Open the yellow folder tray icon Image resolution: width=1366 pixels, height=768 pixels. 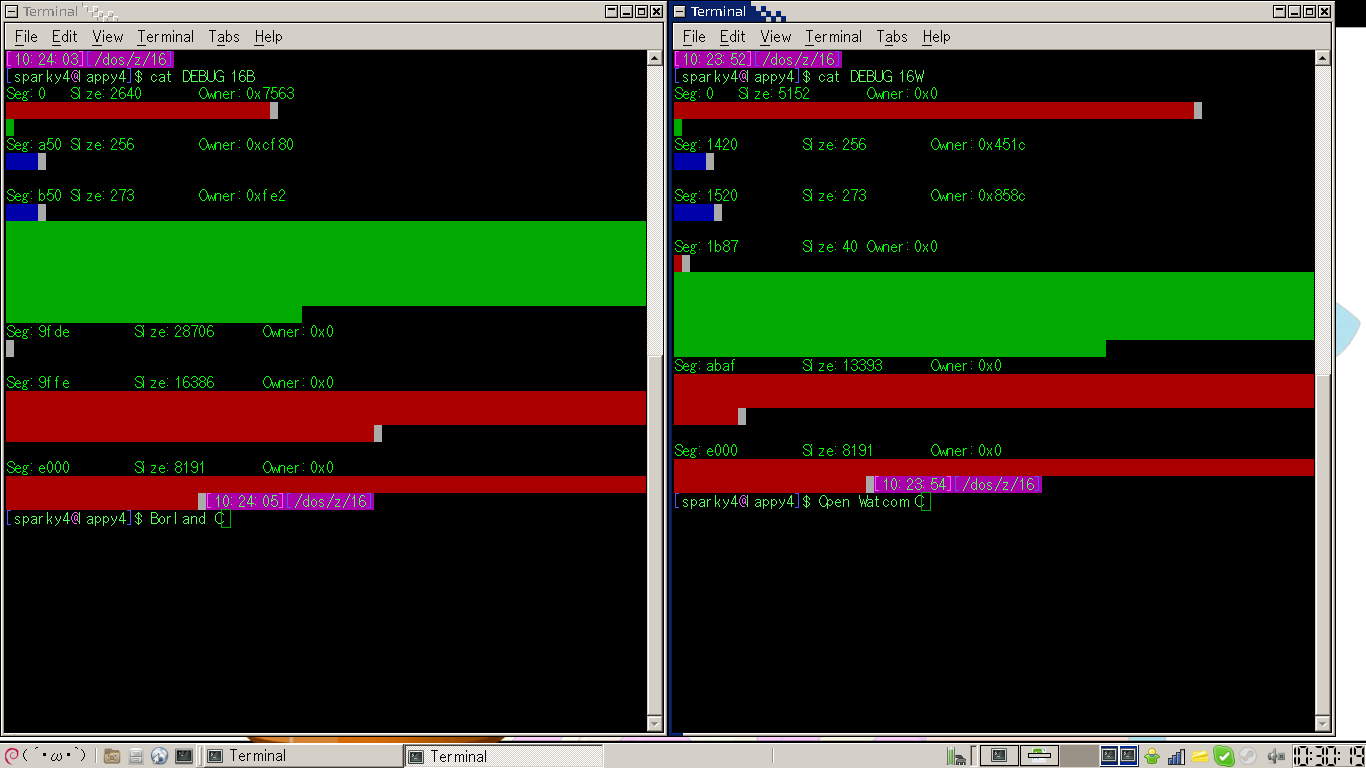tap(1199, 756)
